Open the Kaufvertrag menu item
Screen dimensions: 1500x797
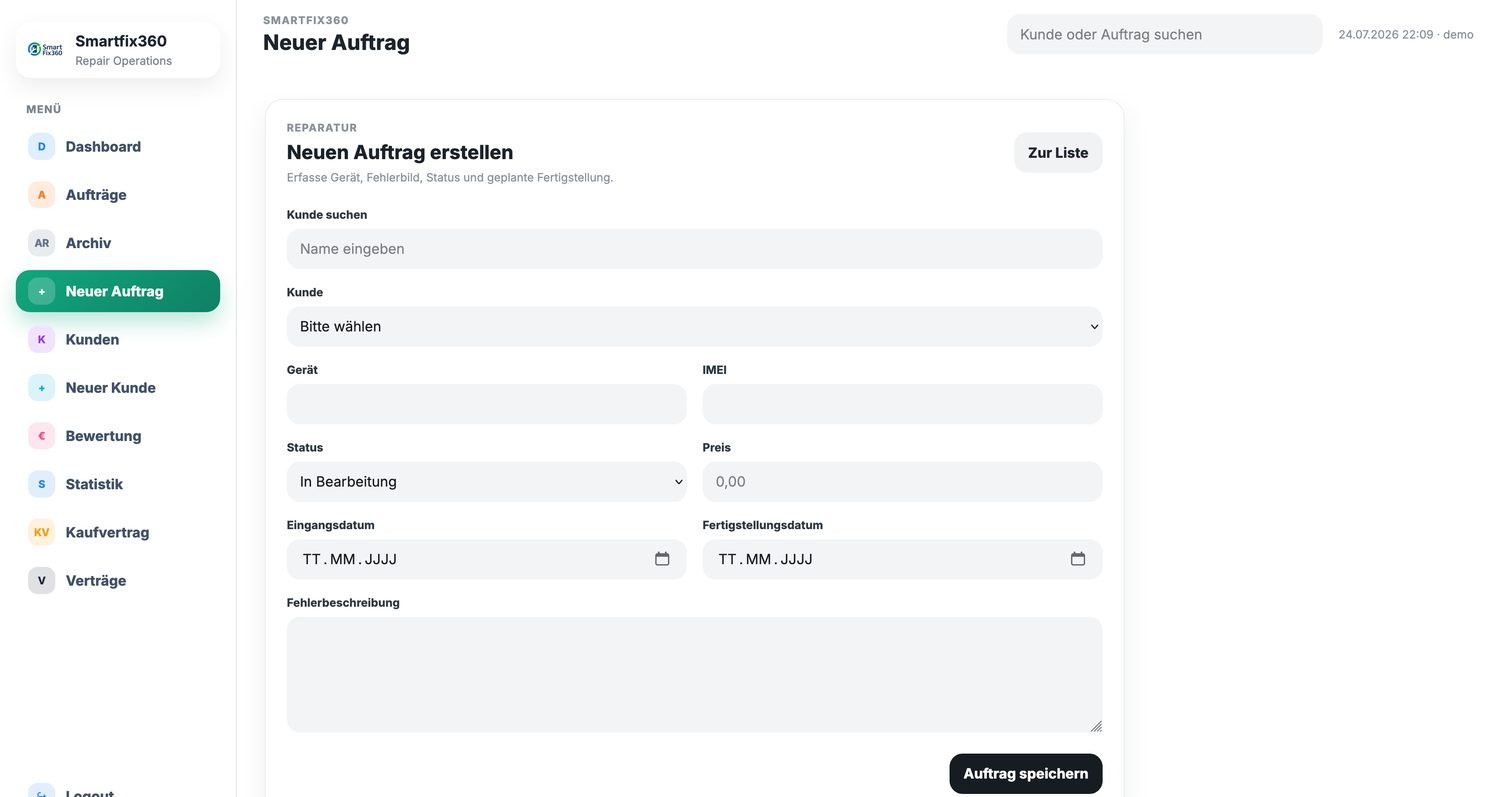click(118, 532)
